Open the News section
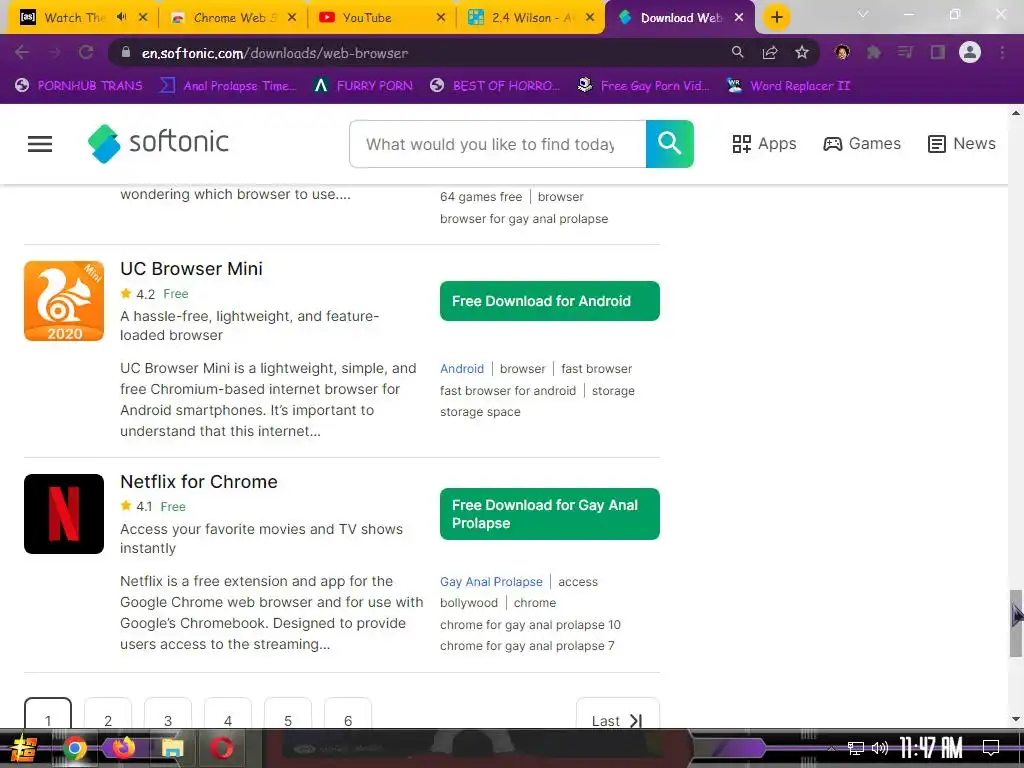 tap(962, 144)
